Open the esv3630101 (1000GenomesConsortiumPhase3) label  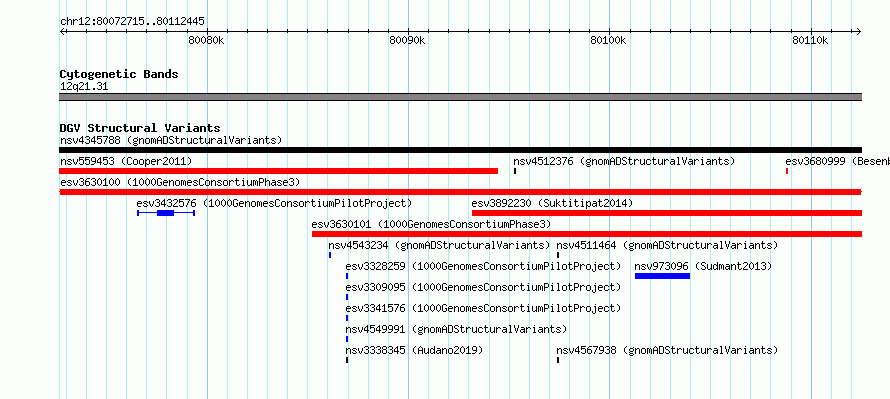click(x=431, y=224)
